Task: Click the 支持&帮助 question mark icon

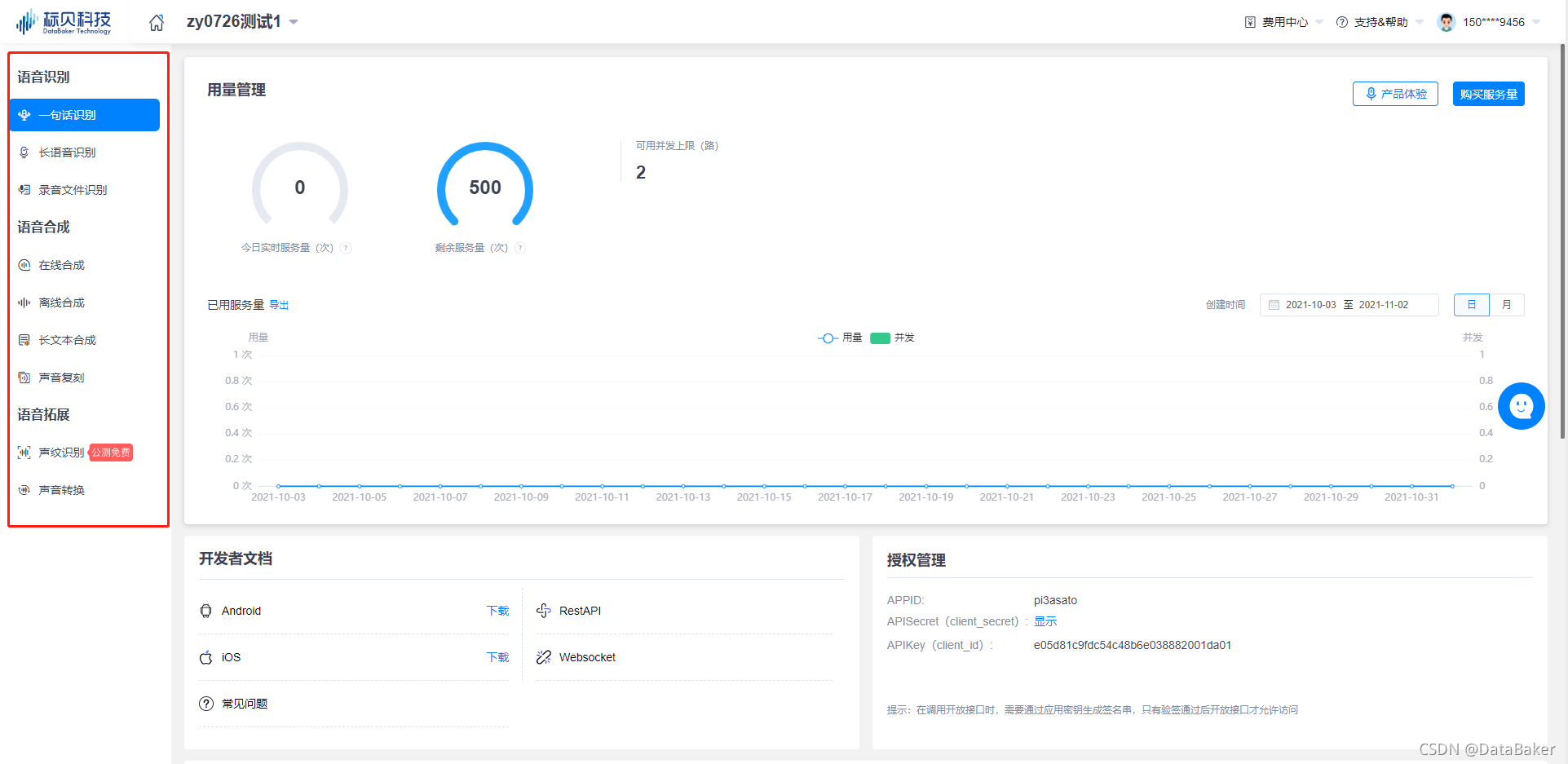Action: click(1341, 22)
